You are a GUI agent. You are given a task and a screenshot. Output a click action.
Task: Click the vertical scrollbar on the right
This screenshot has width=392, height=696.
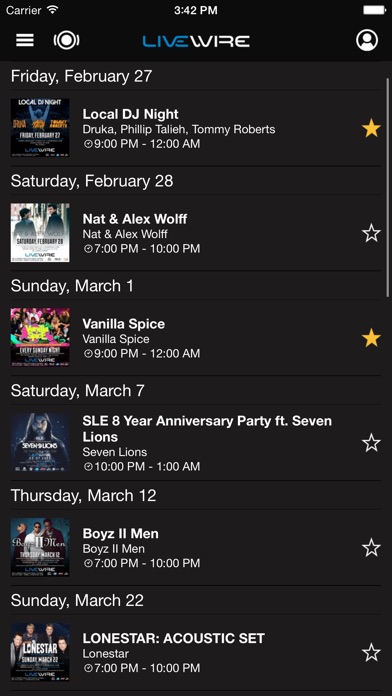coord(388,188)
